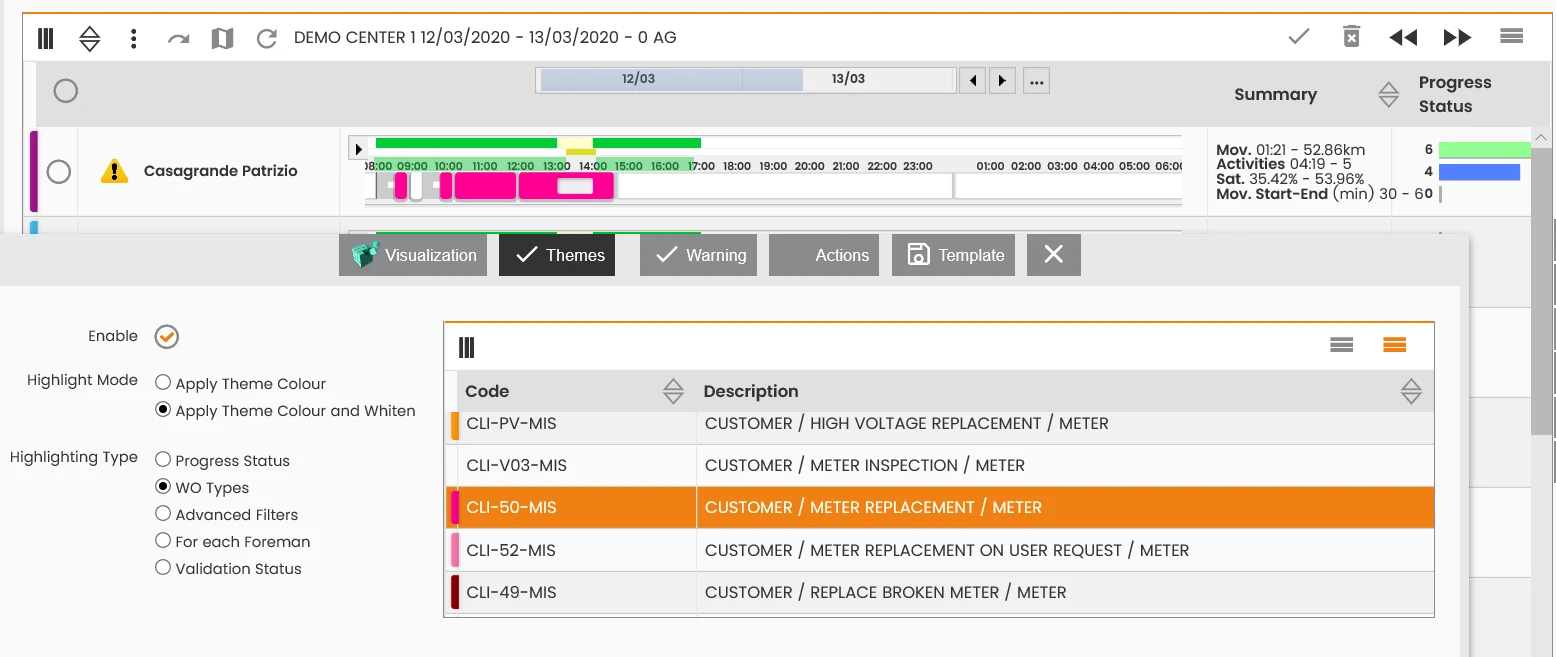
Task: Refresh the DEMO CENTER 1 schedule
Action: (266, 38)
